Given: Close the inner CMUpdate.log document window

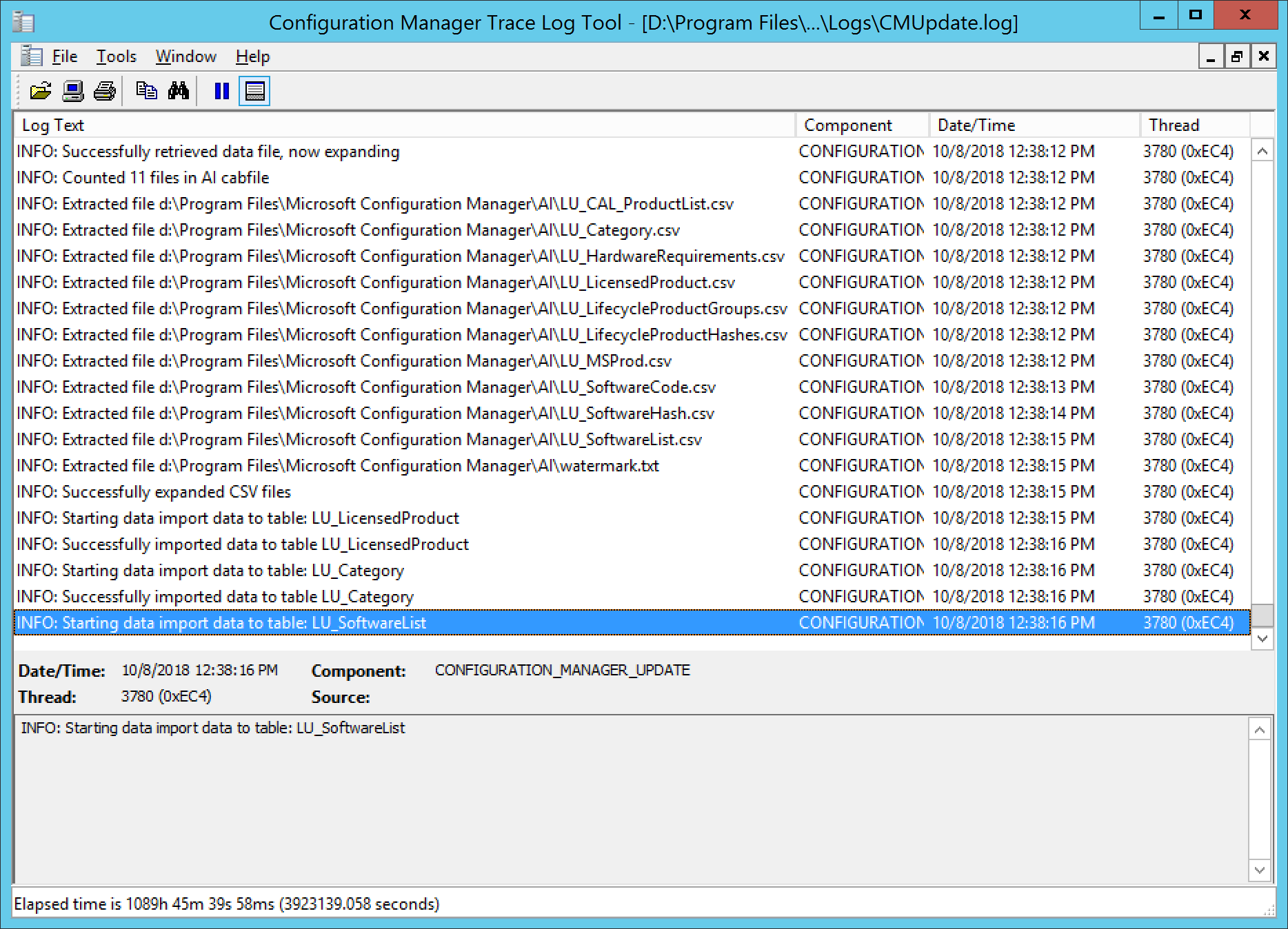Looking at the screenshot, I should point(1263,57).
